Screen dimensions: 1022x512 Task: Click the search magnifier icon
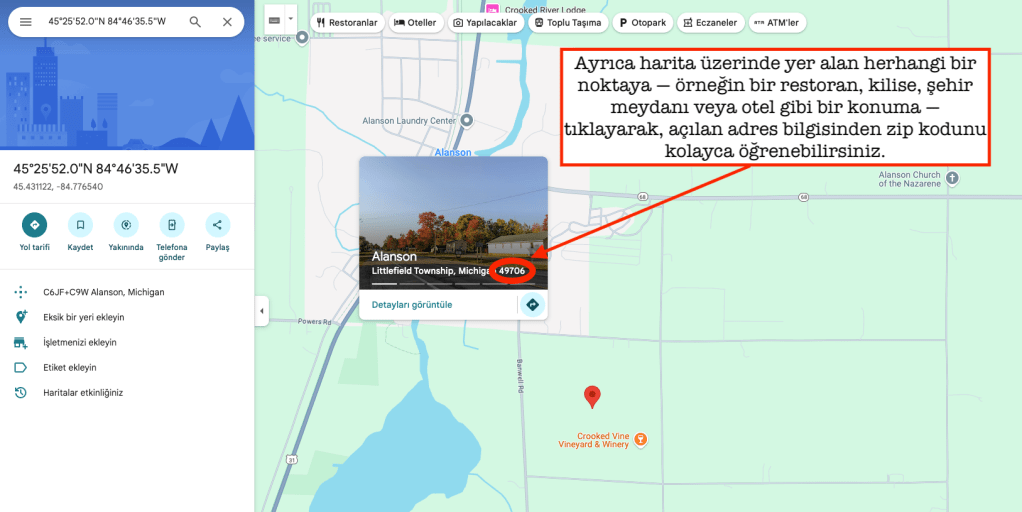(x=195, y=22)
